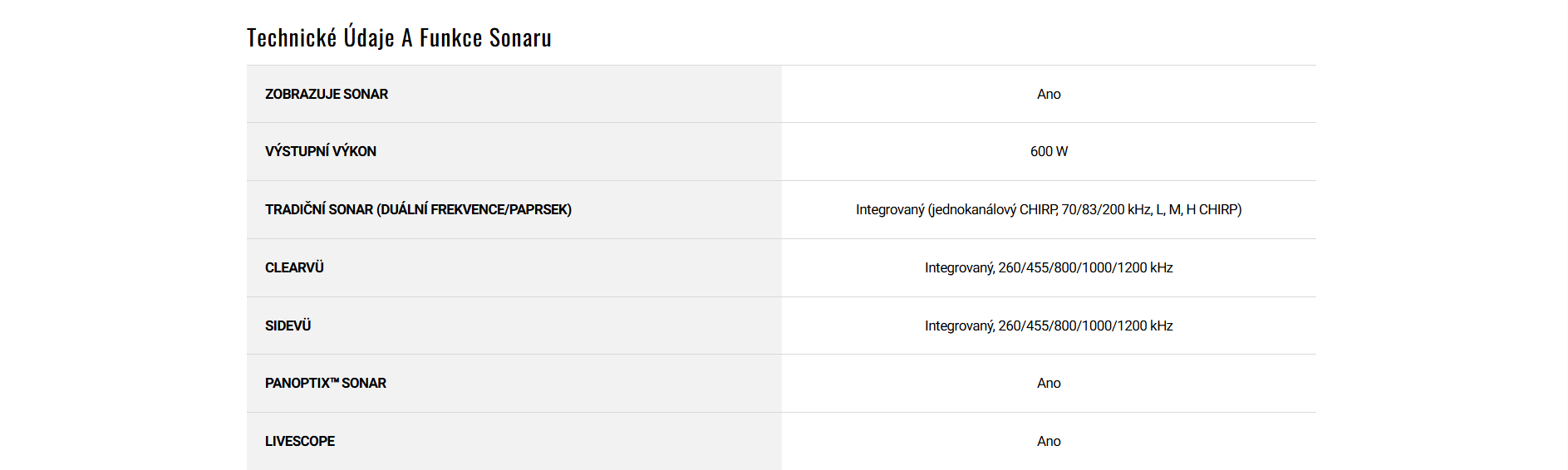The image size is (1568, 470).
Task: Click the Technické Údaje A Funkce Sonaru heading
Action: pyautogui.click(x=399, y=38)
